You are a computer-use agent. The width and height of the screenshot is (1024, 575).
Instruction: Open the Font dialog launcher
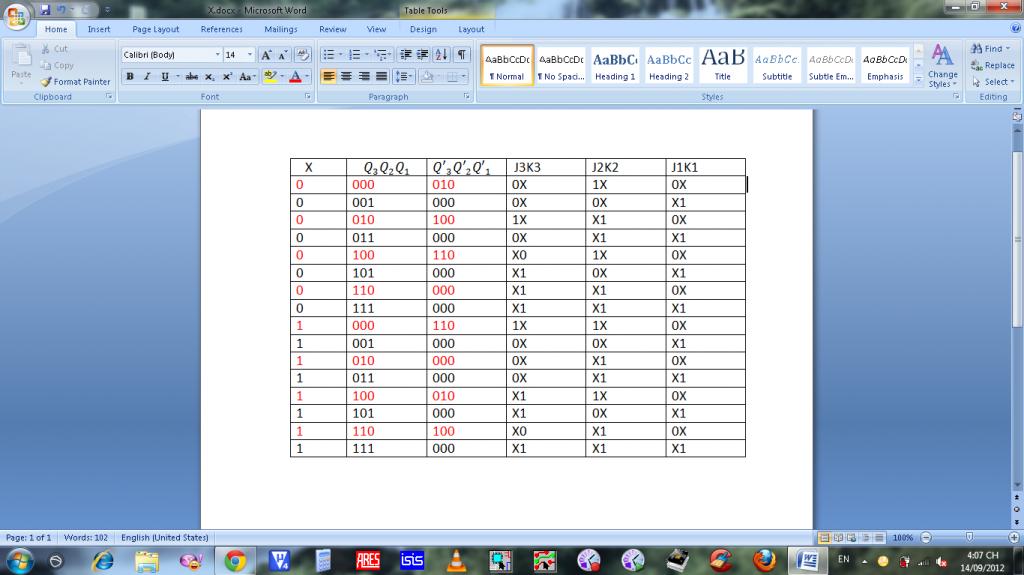[308, 97]
